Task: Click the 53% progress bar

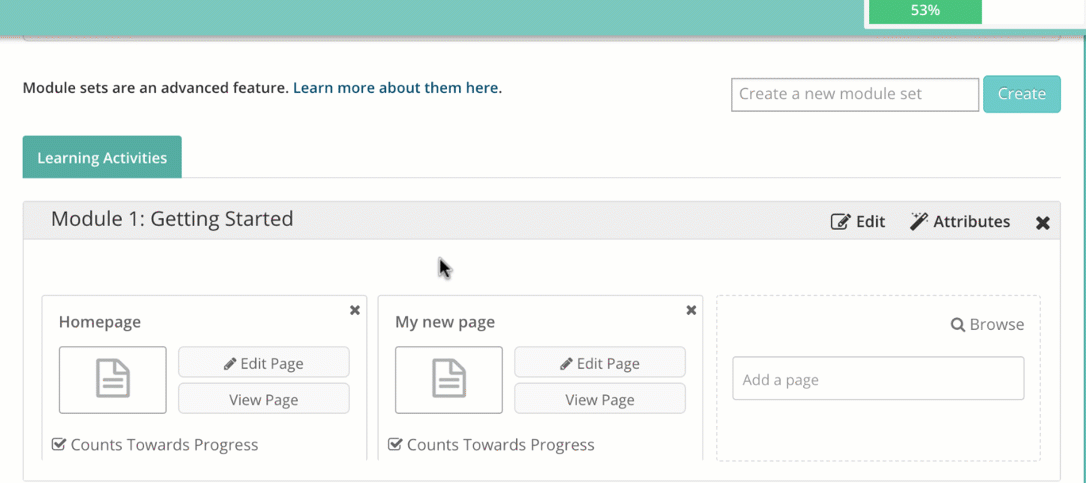Action: click(925, 10)
